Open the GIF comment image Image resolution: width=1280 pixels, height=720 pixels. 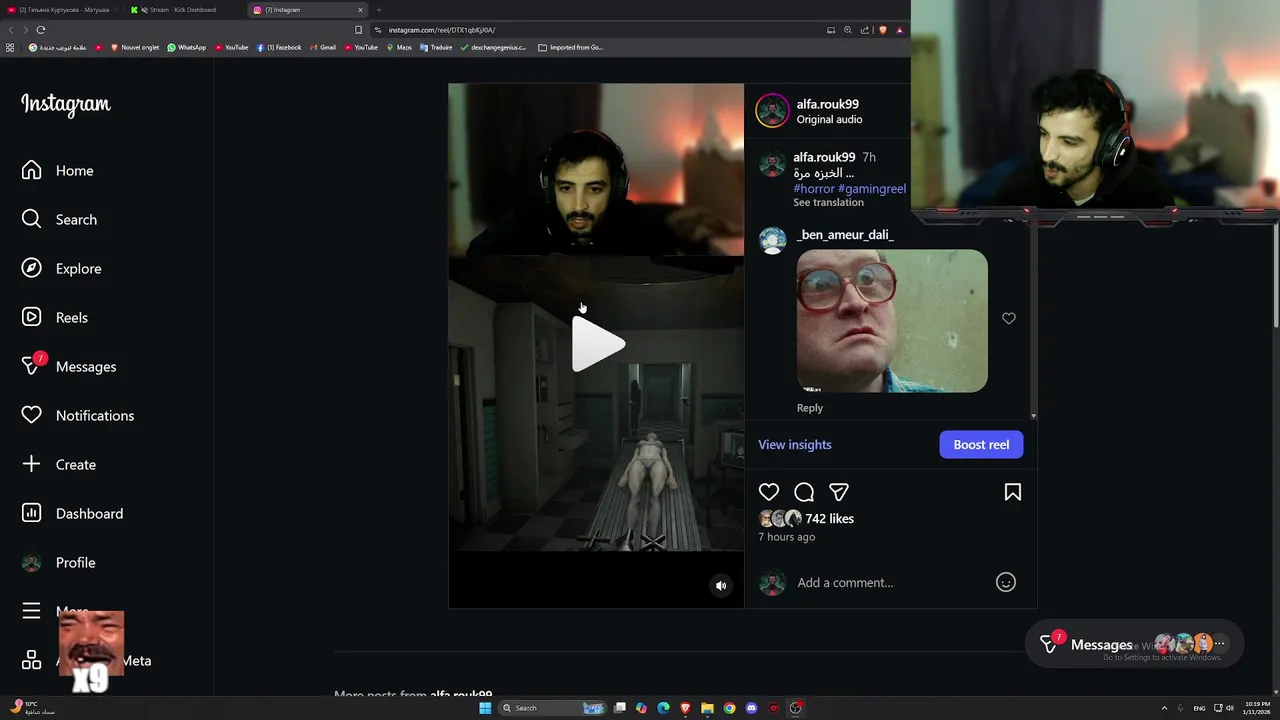(x=892, y=321)
